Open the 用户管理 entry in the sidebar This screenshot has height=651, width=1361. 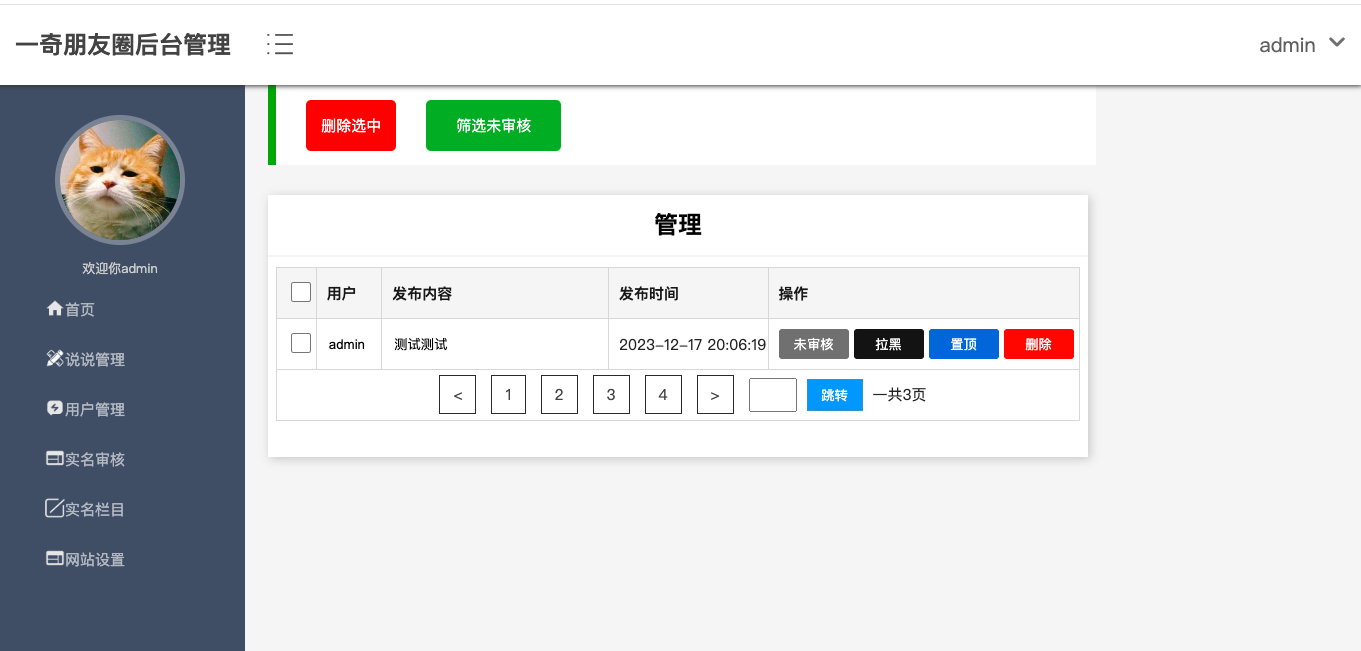point(94,409)
